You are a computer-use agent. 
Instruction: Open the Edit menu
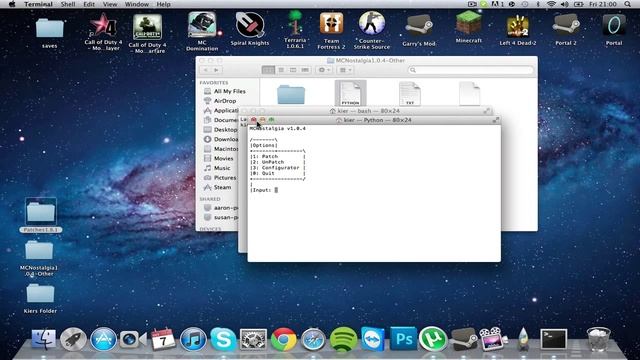click(x=89, y=4)
